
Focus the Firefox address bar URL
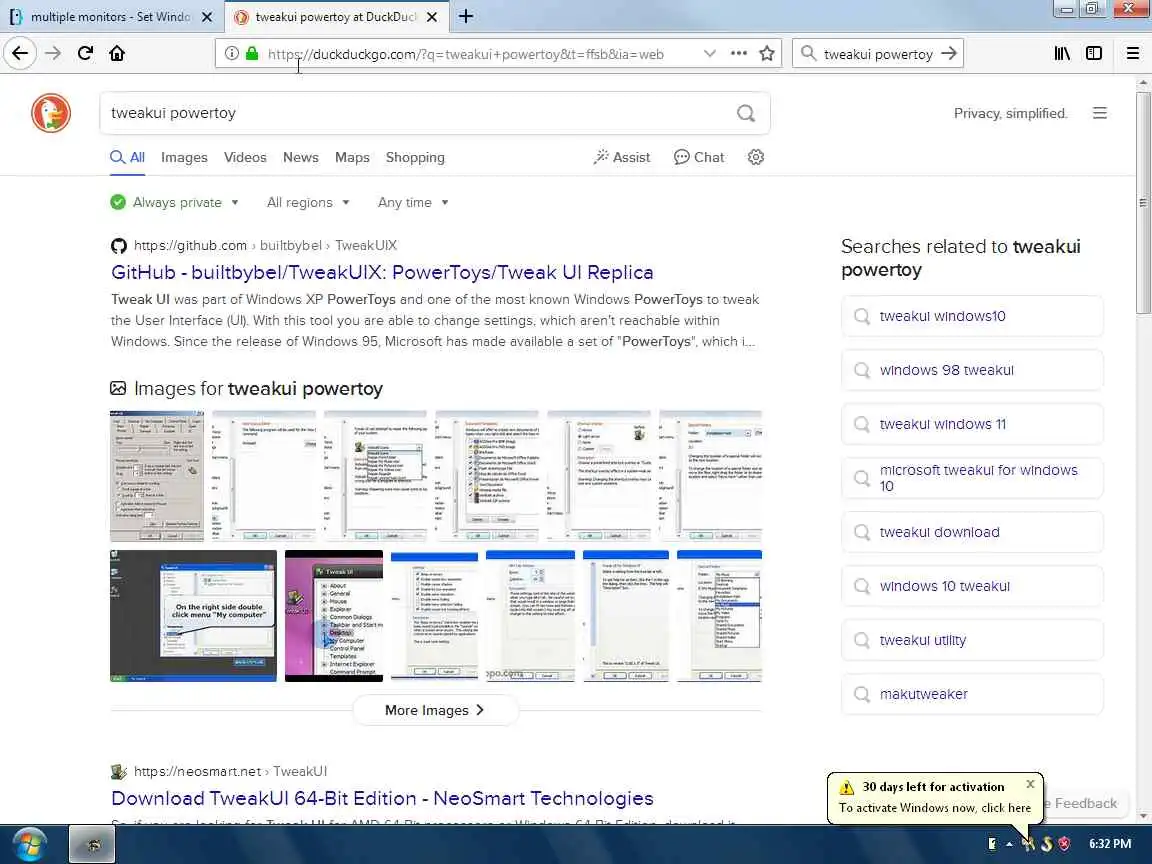click(466, 54)
